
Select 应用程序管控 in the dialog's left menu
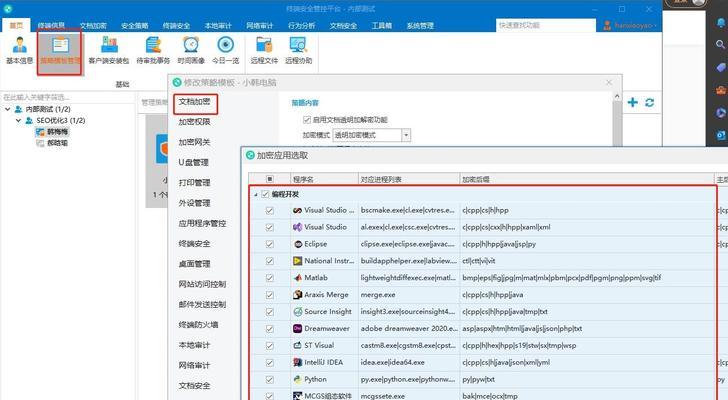coord(202,223)
